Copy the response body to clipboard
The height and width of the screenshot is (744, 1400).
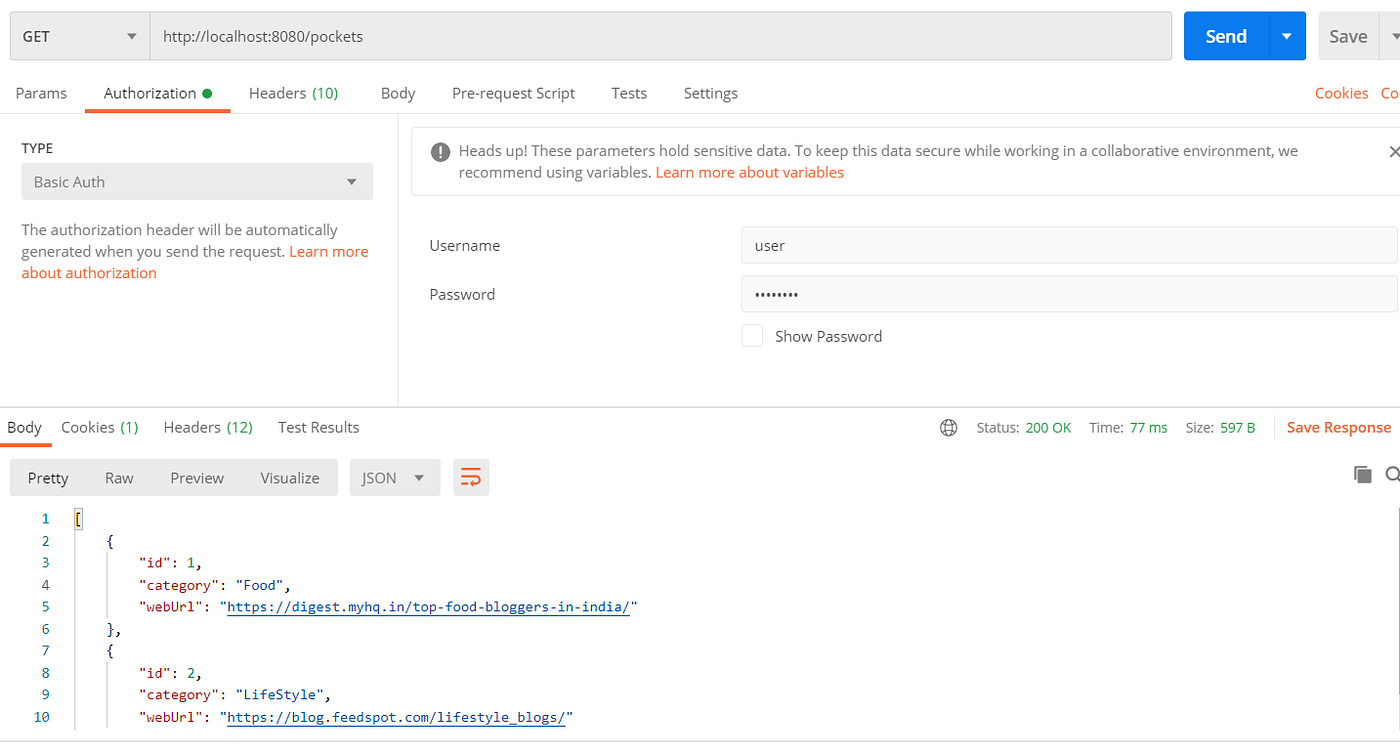pos(1363,474)
